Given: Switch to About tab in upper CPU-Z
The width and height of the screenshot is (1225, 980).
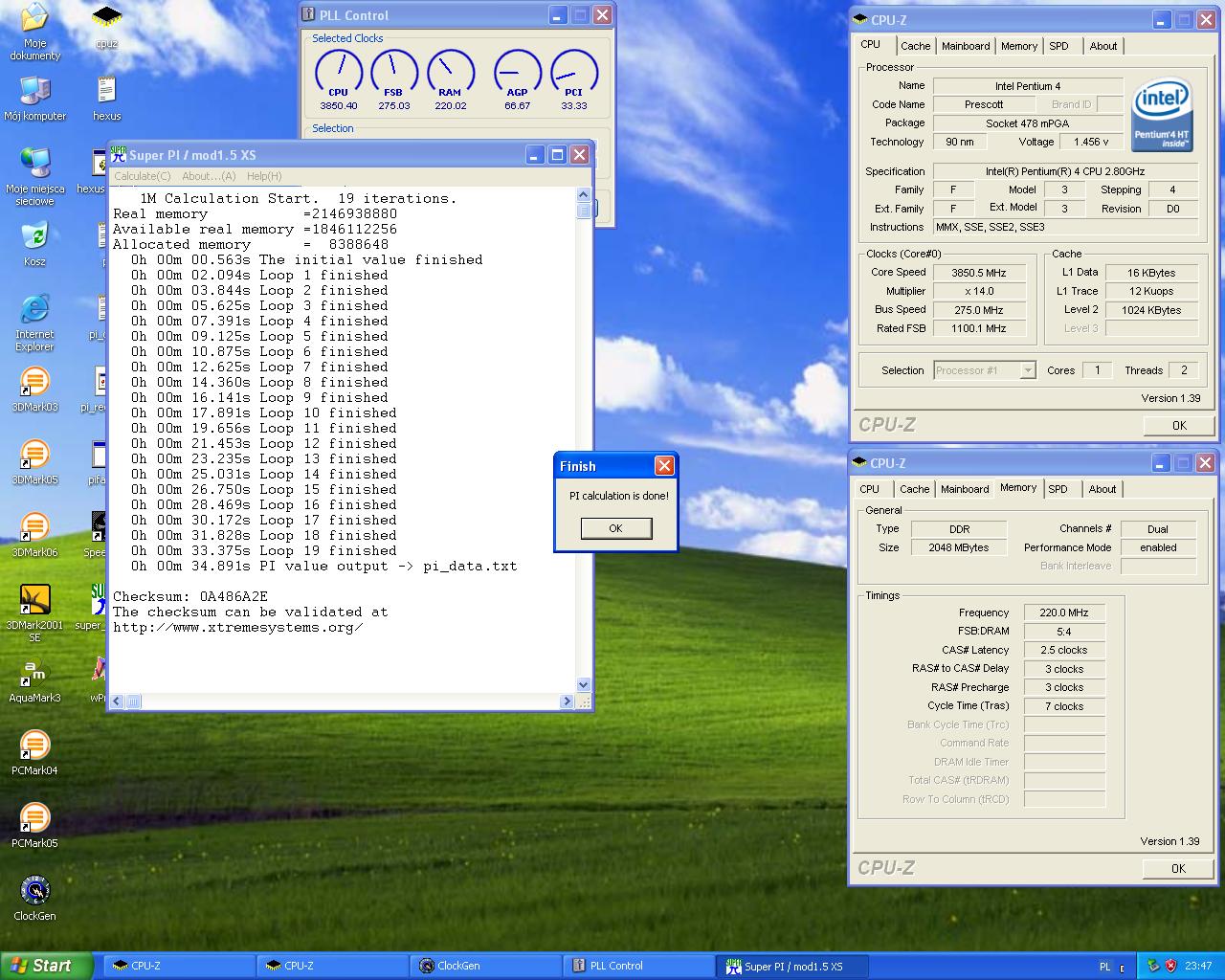Looking at the screenshot, I should (x=1103, y=46).
